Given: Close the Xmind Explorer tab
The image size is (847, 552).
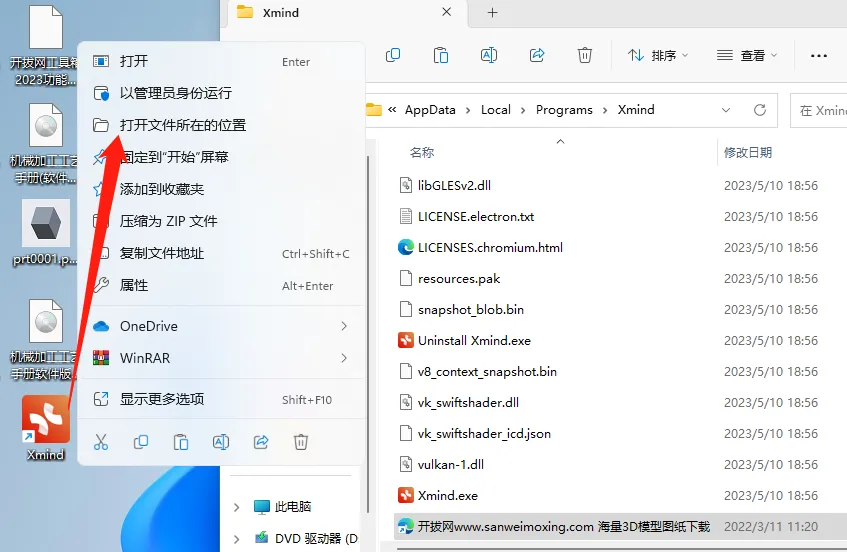Looking at the screenshot, I should (447, 12).
